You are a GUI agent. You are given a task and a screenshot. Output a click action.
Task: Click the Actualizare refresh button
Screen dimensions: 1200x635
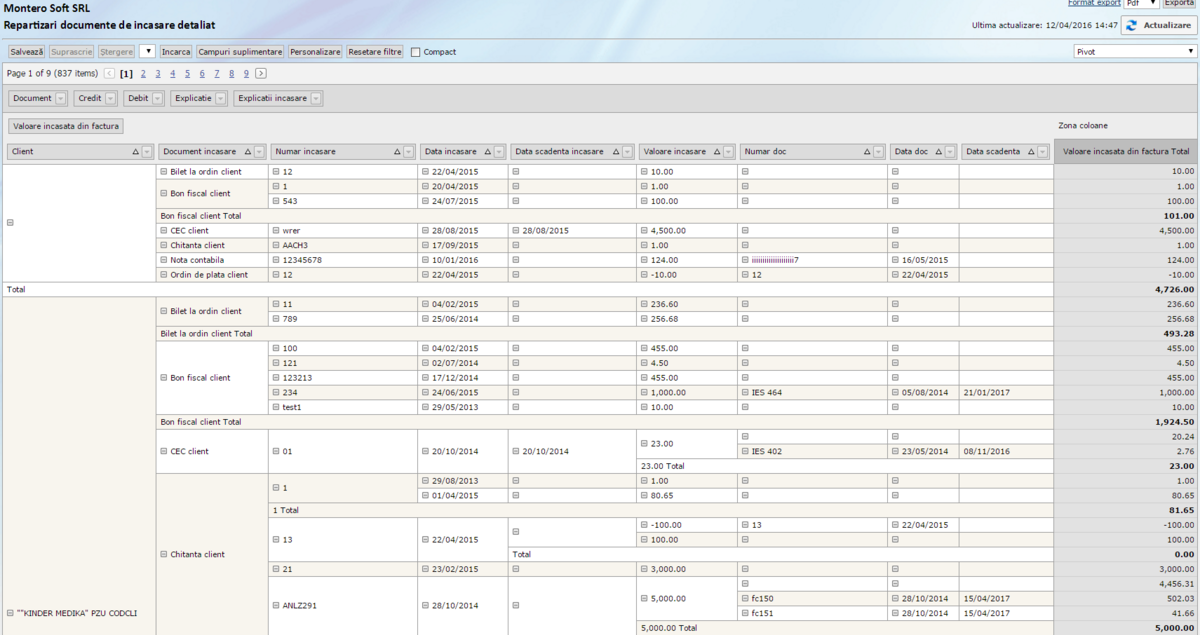1158,26
